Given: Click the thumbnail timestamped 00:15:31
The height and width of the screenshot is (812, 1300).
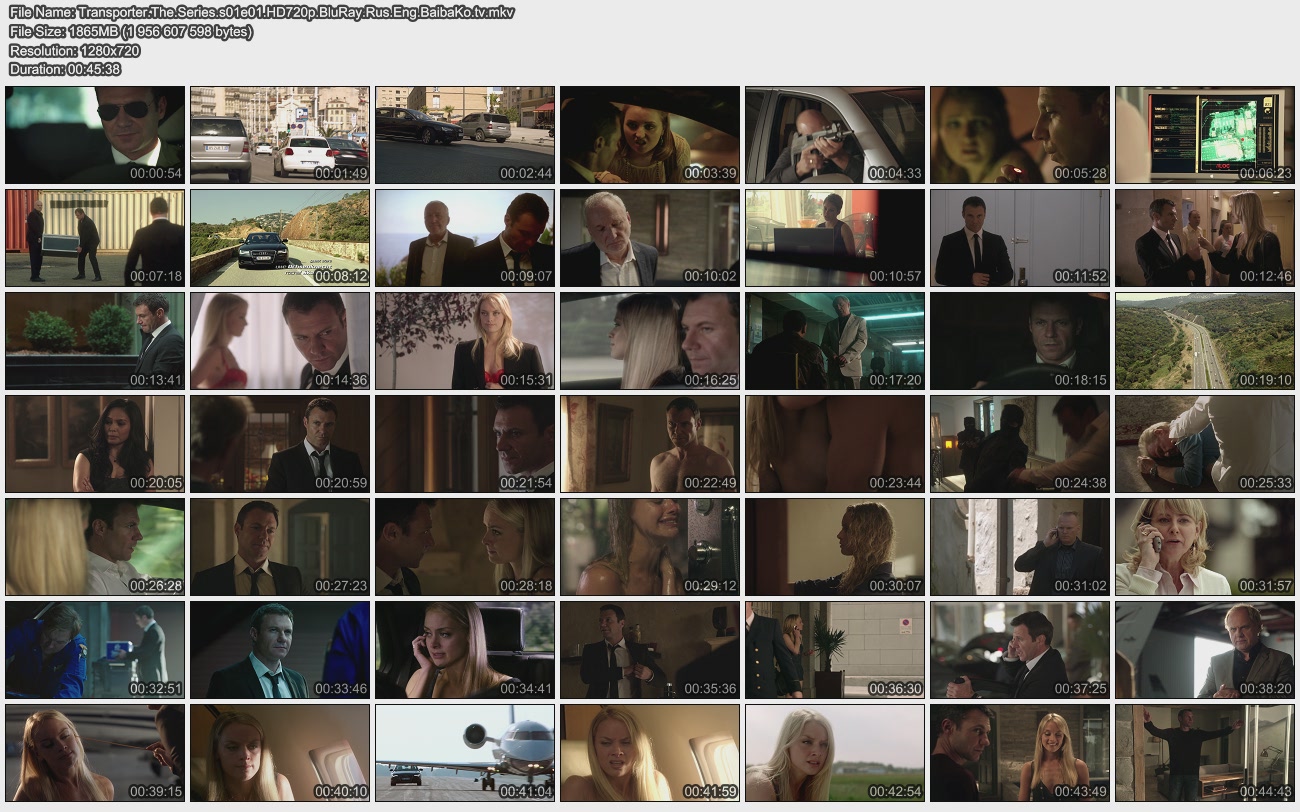Looking at the screenshot, I should pos(465,340).
